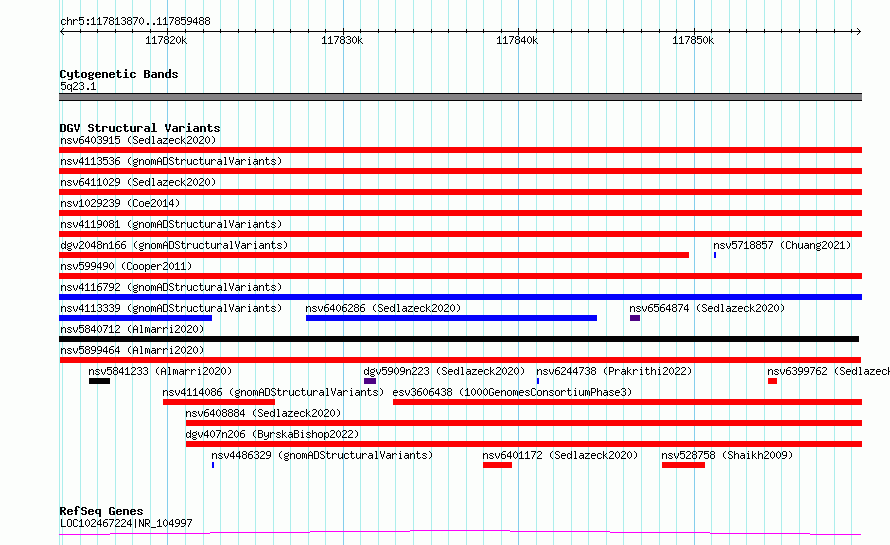Viewport: 890px width, 545px height.
Task: Select the nsv6401172 (Sedlazeck2020) label
Action: click(x=560, y=455)
